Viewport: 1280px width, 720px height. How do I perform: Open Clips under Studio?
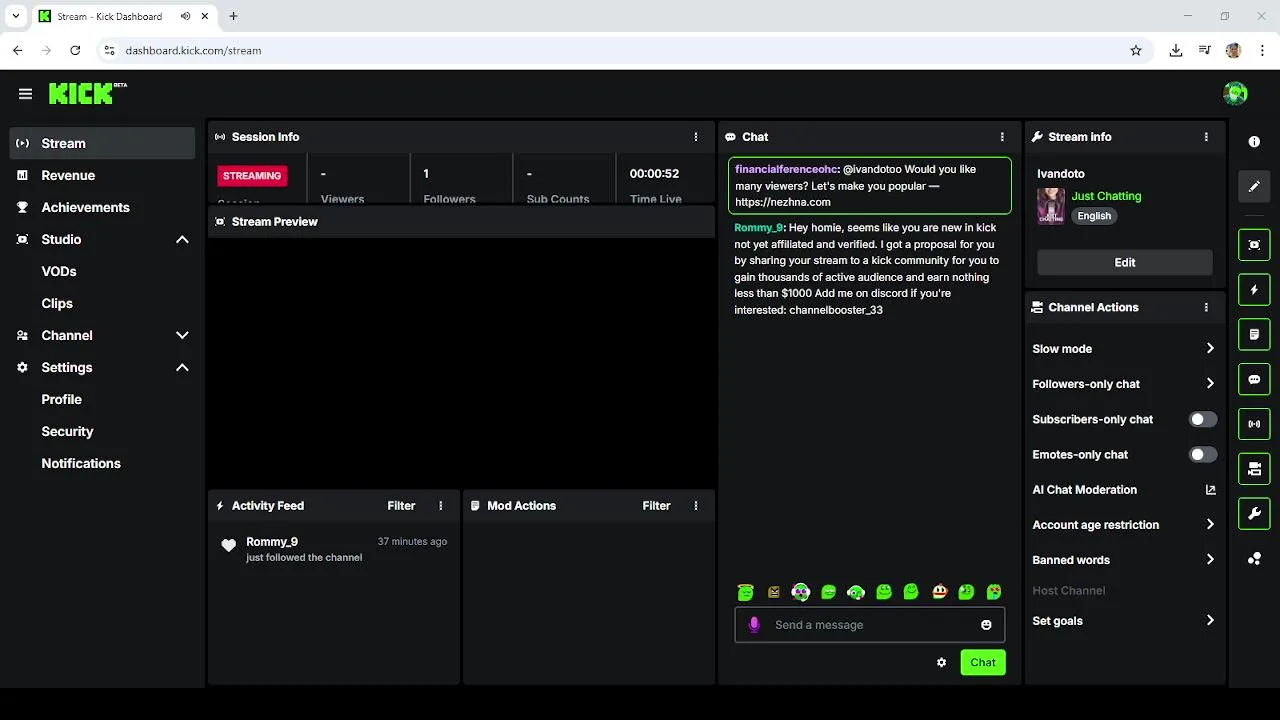coord(57,303)
